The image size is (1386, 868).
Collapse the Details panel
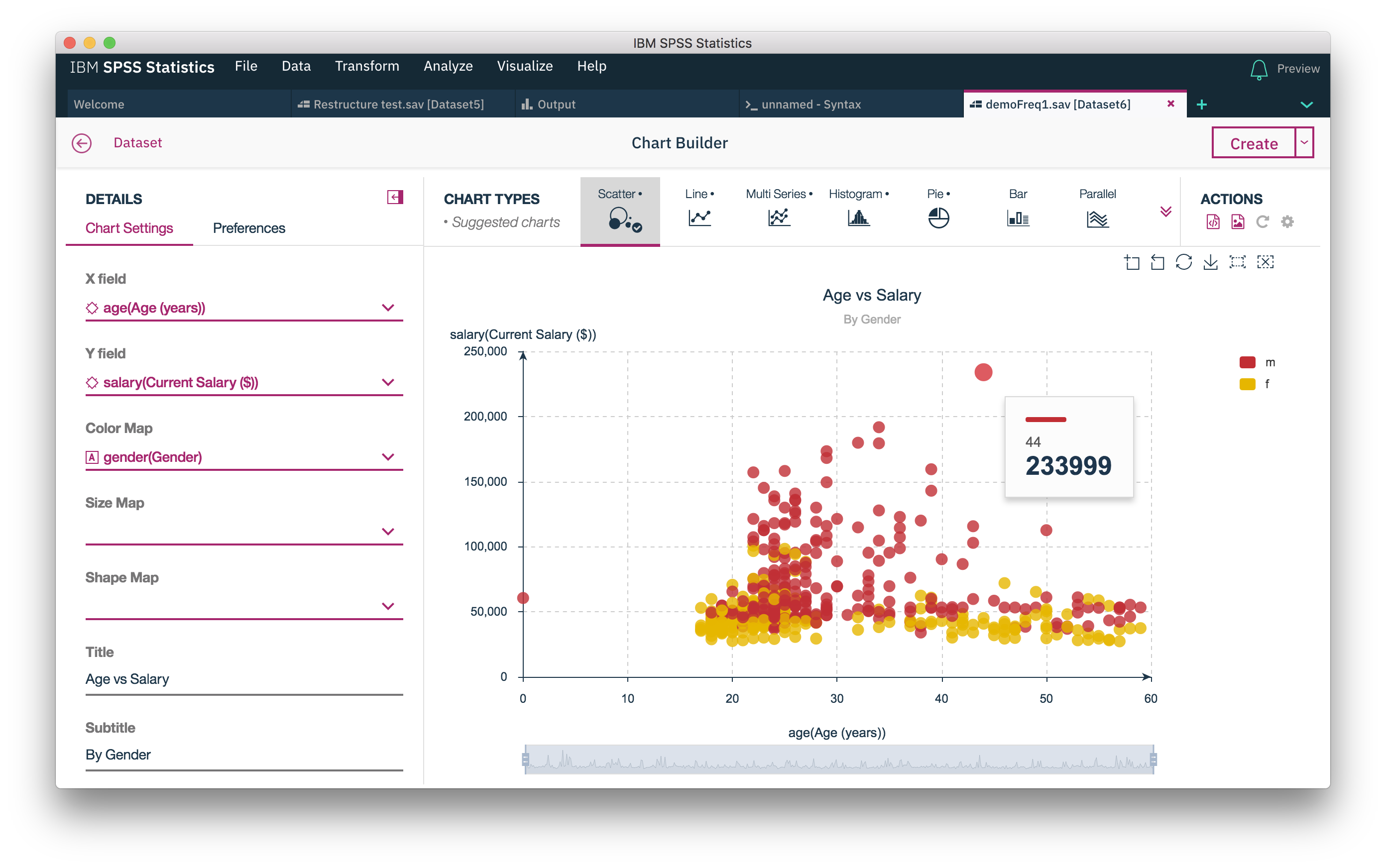tap(394, 197)
